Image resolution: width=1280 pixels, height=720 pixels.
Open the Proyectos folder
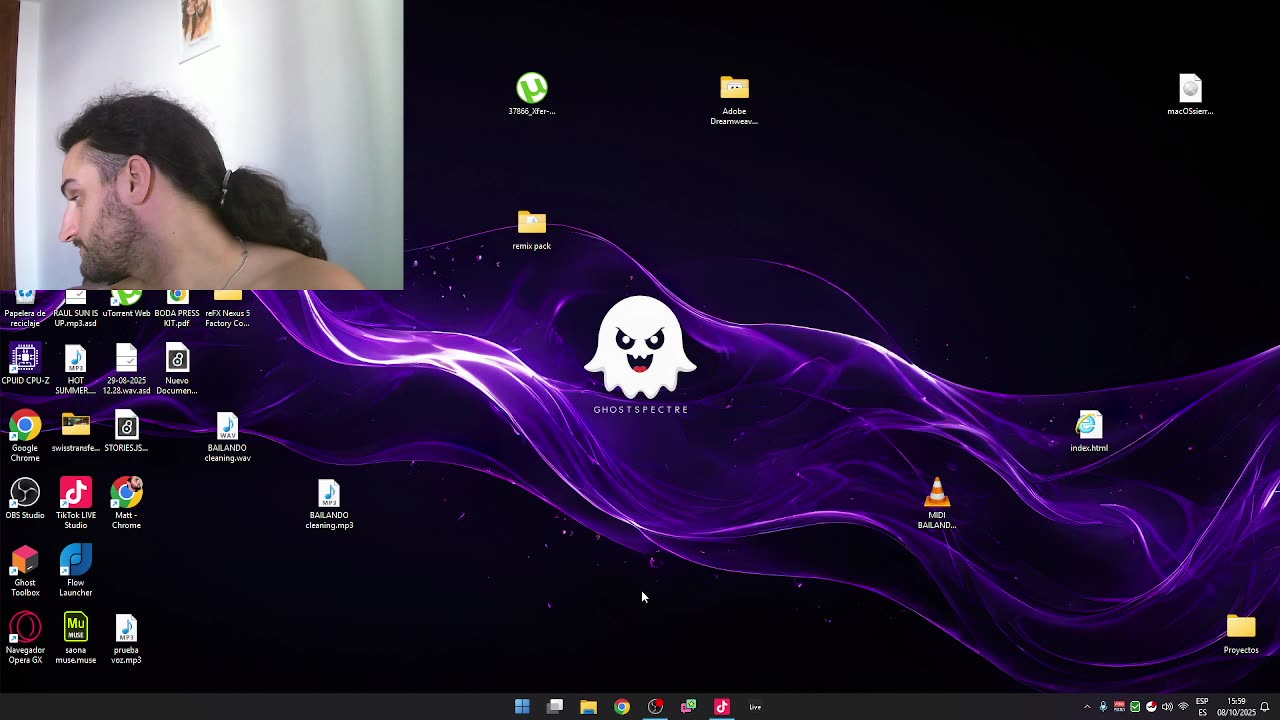pos(1241,634)
